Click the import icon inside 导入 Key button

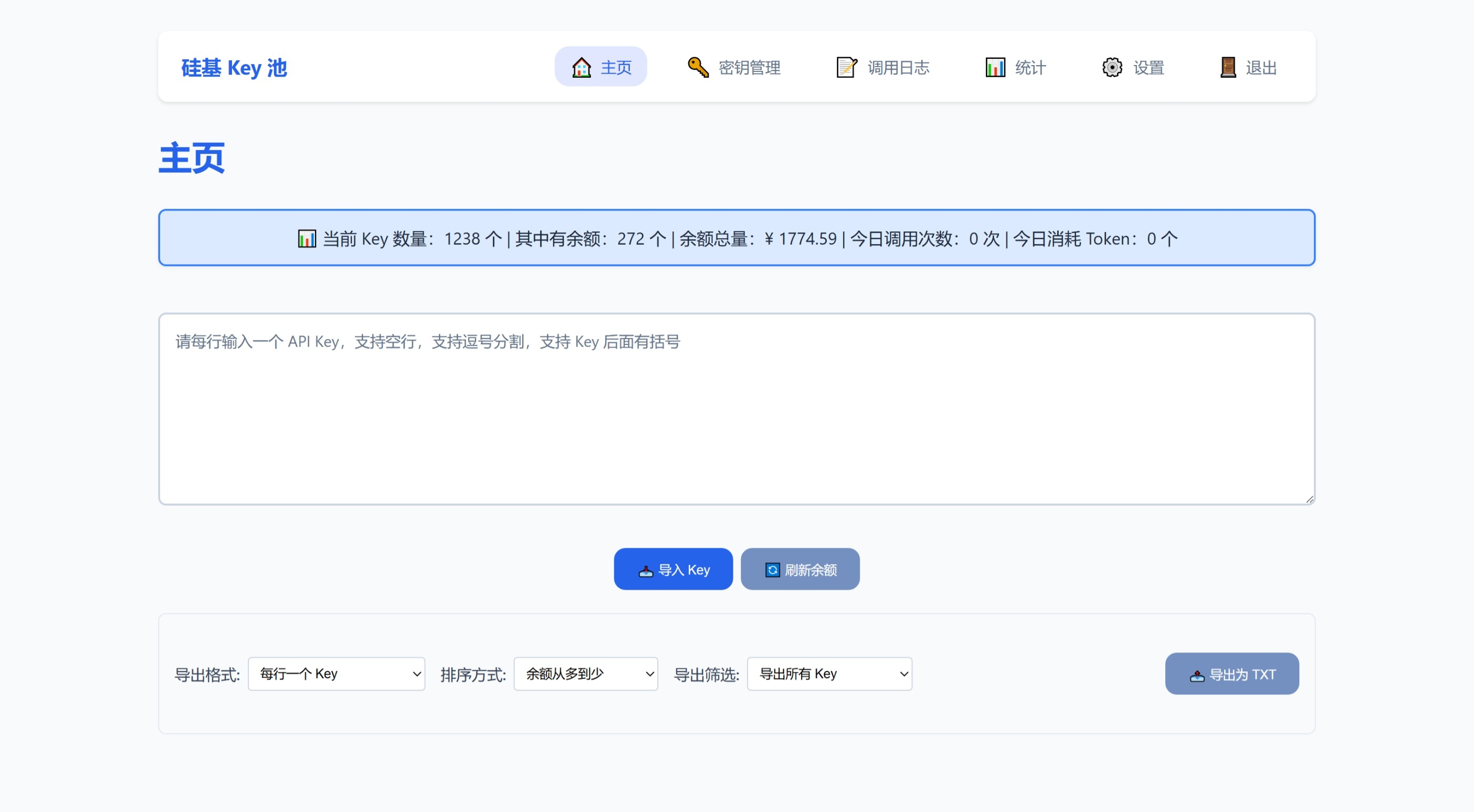tap(646, 569)
